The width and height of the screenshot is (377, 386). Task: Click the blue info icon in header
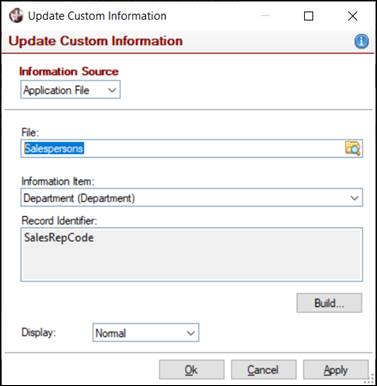coord(361,41)
